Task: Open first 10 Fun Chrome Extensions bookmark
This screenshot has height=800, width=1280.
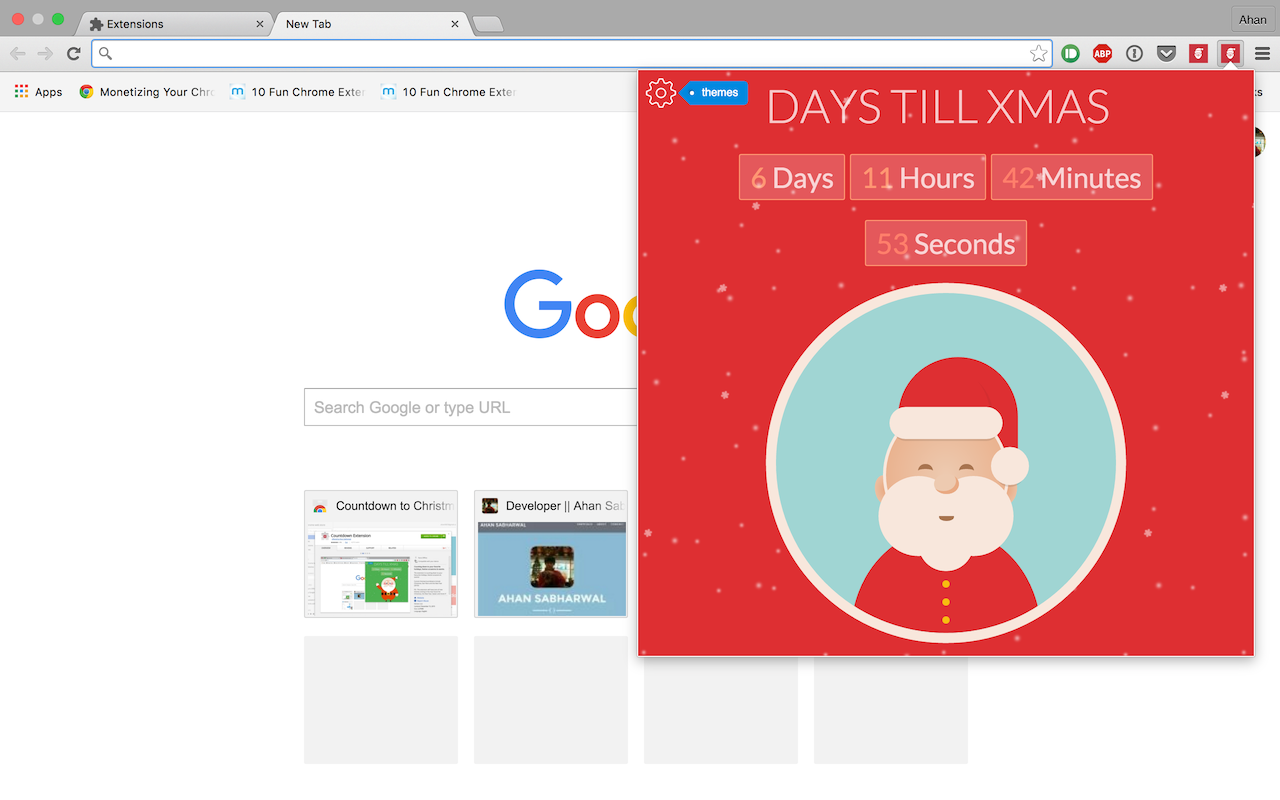Action: (297, 92)
